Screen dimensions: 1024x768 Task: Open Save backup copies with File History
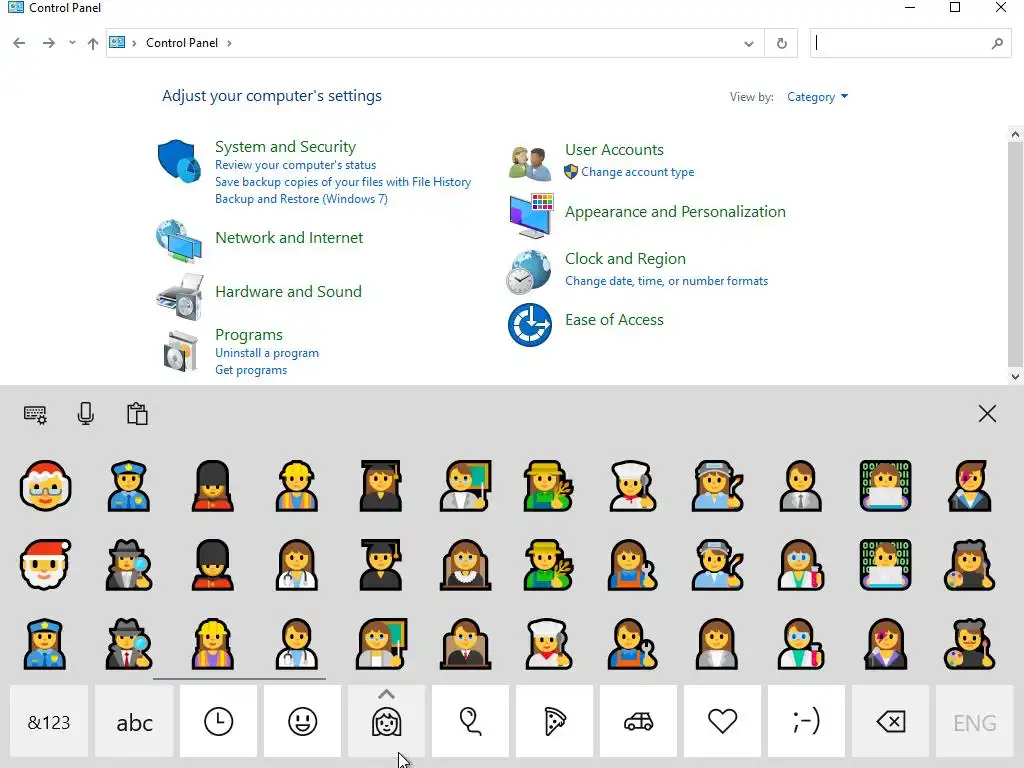click(x=343, y=182)
